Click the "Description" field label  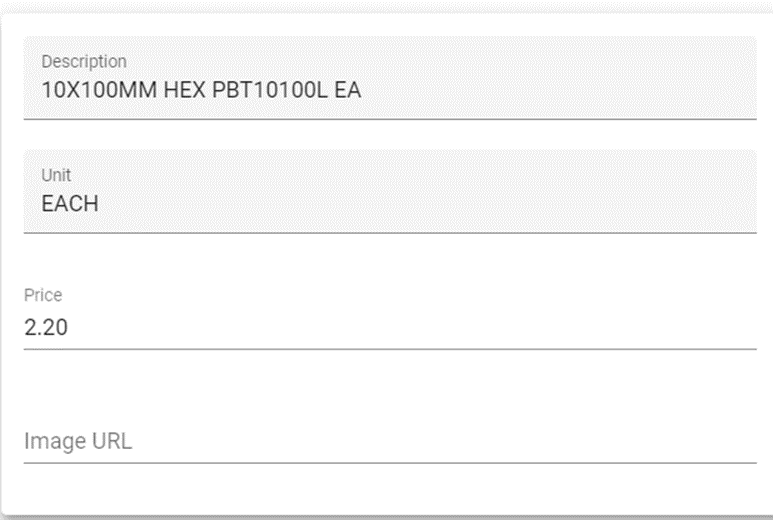(x=84, y=62)
